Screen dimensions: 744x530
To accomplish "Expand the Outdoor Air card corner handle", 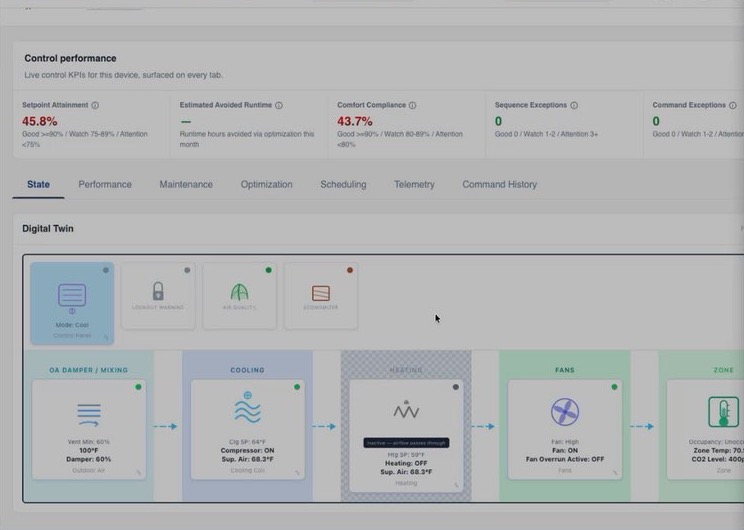I will coord(139,473).
